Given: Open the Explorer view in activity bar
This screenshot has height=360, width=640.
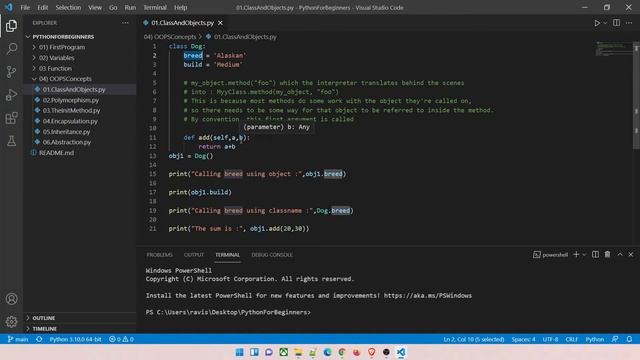Looking at the screenshot, I should pos(11,26).
